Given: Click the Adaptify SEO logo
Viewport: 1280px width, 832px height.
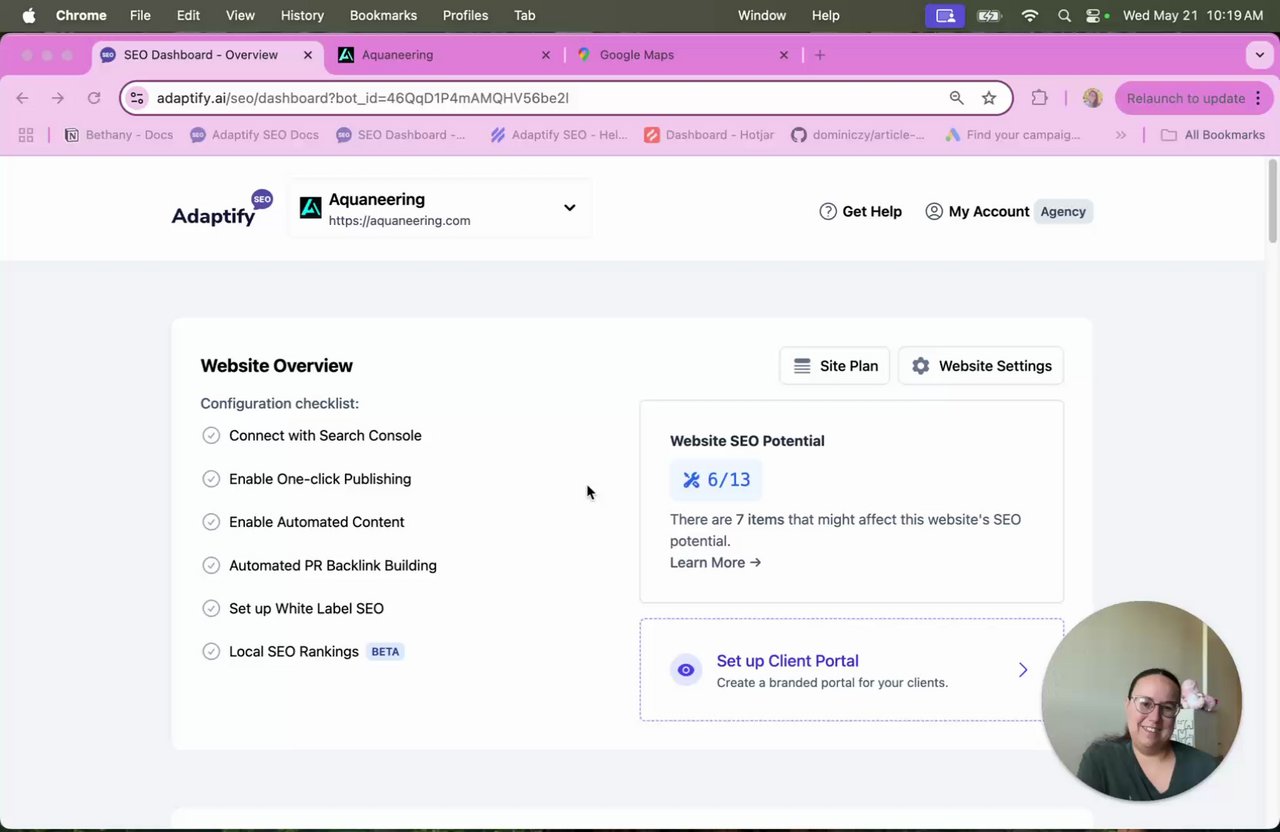Looking at the screenshot, I should (222, 209).
